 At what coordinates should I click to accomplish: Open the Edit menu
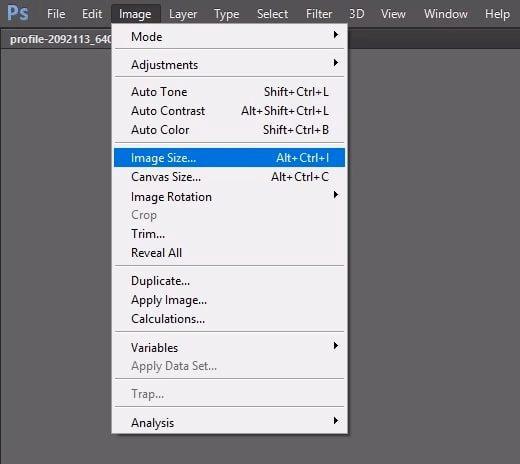click(92, 14)
